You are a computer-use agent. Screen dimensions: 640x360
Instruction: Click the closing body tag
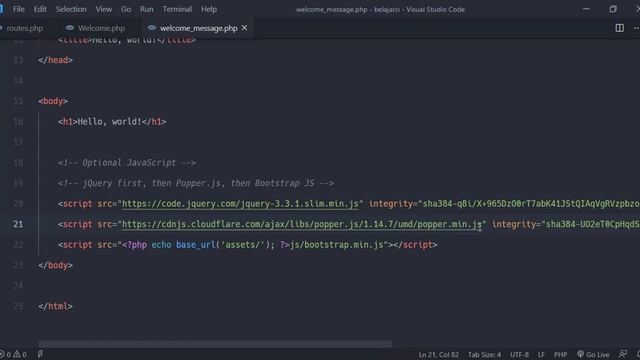coord(55,265)
